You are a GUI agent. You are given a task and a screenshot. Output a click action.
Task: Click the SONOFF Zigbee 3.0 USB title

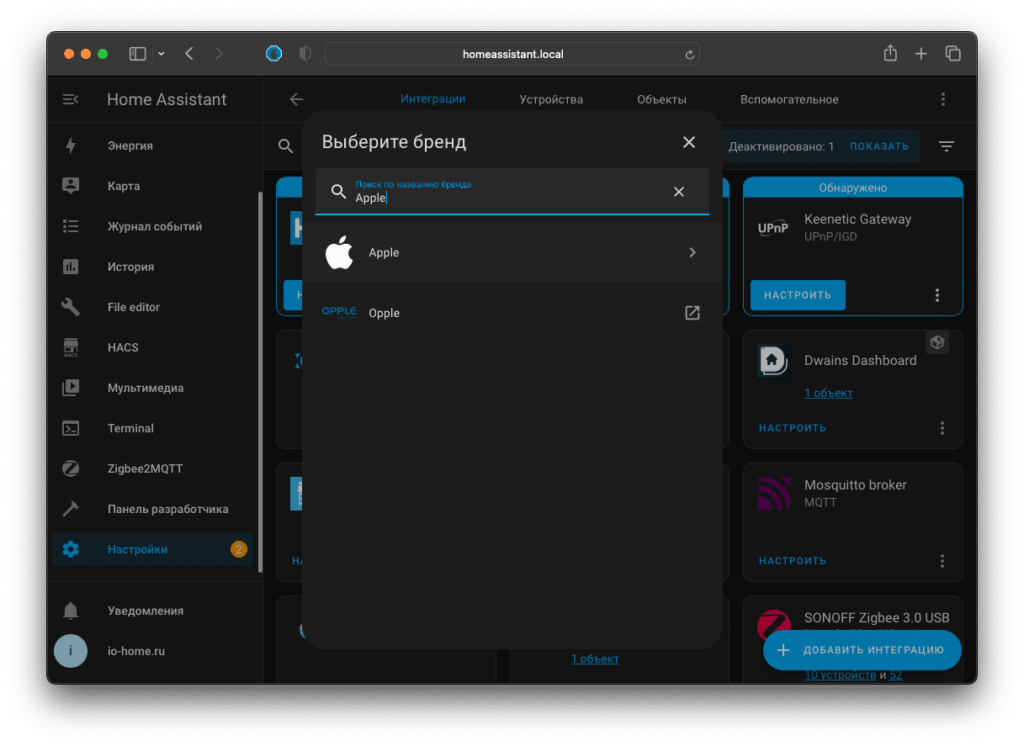876,618
